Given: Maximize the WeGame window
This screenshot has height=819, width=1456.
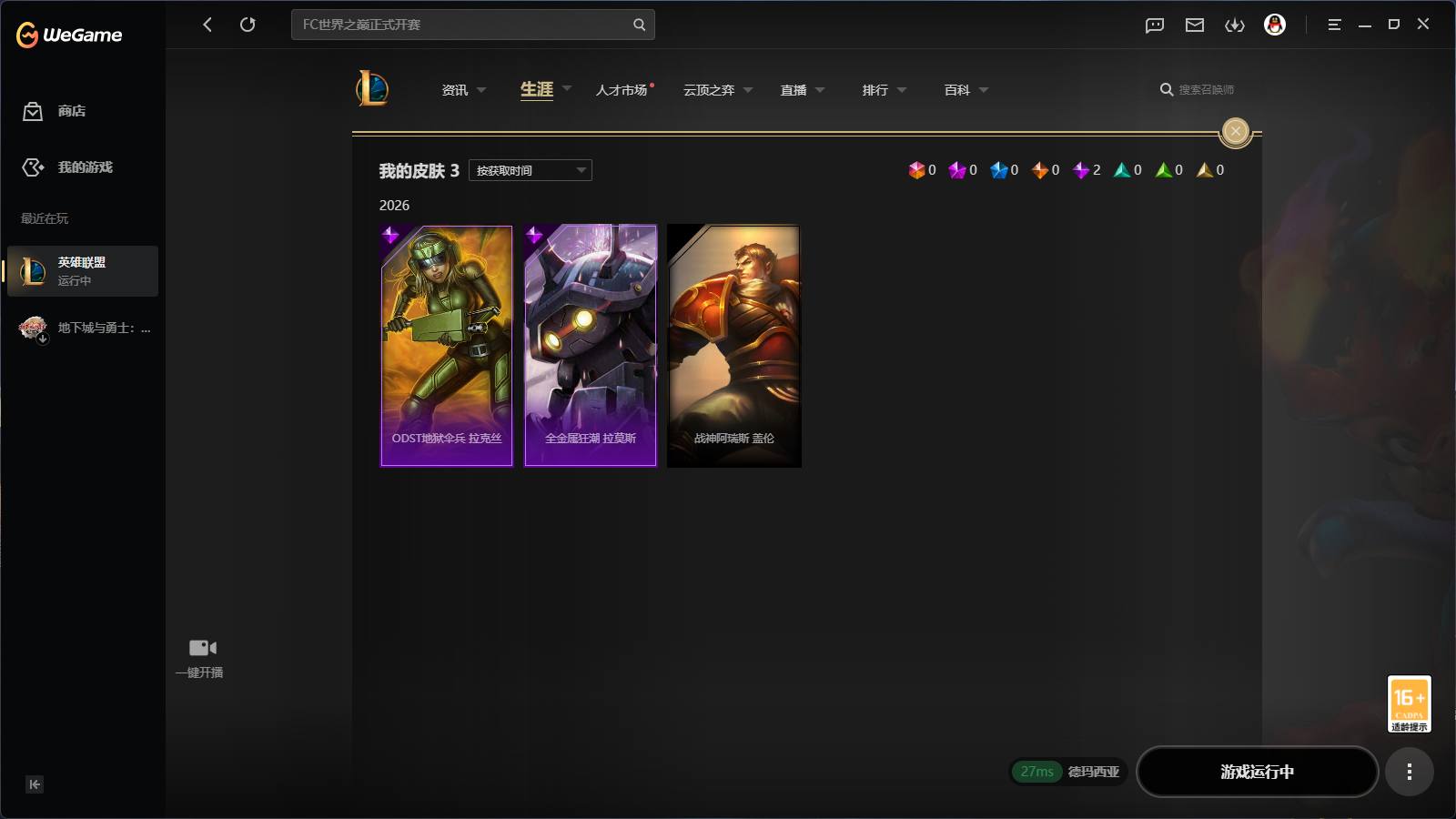Looking at the screenshot, I should 1394,25.
